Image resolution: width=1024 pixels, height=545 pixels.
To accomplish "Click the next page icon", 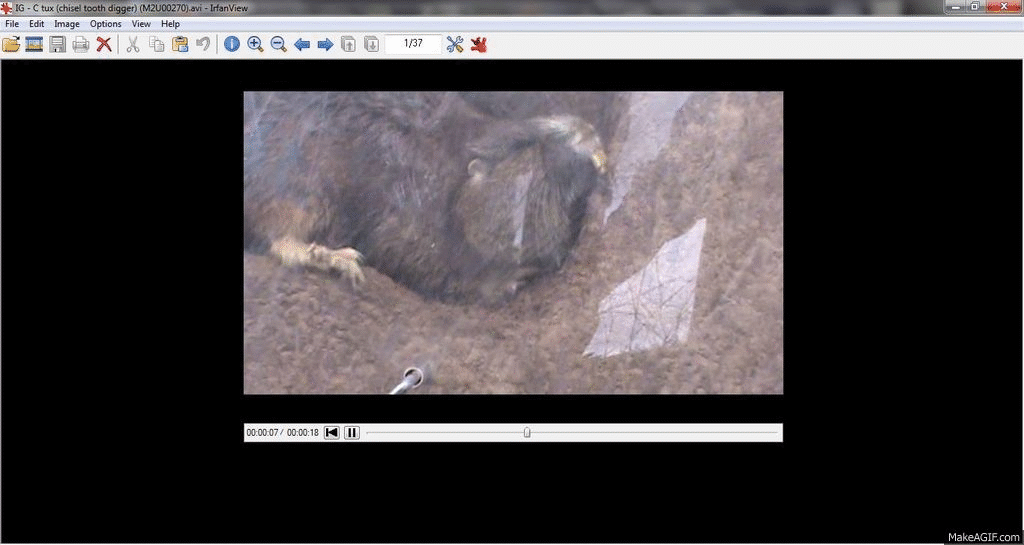I will click(372, 44).
